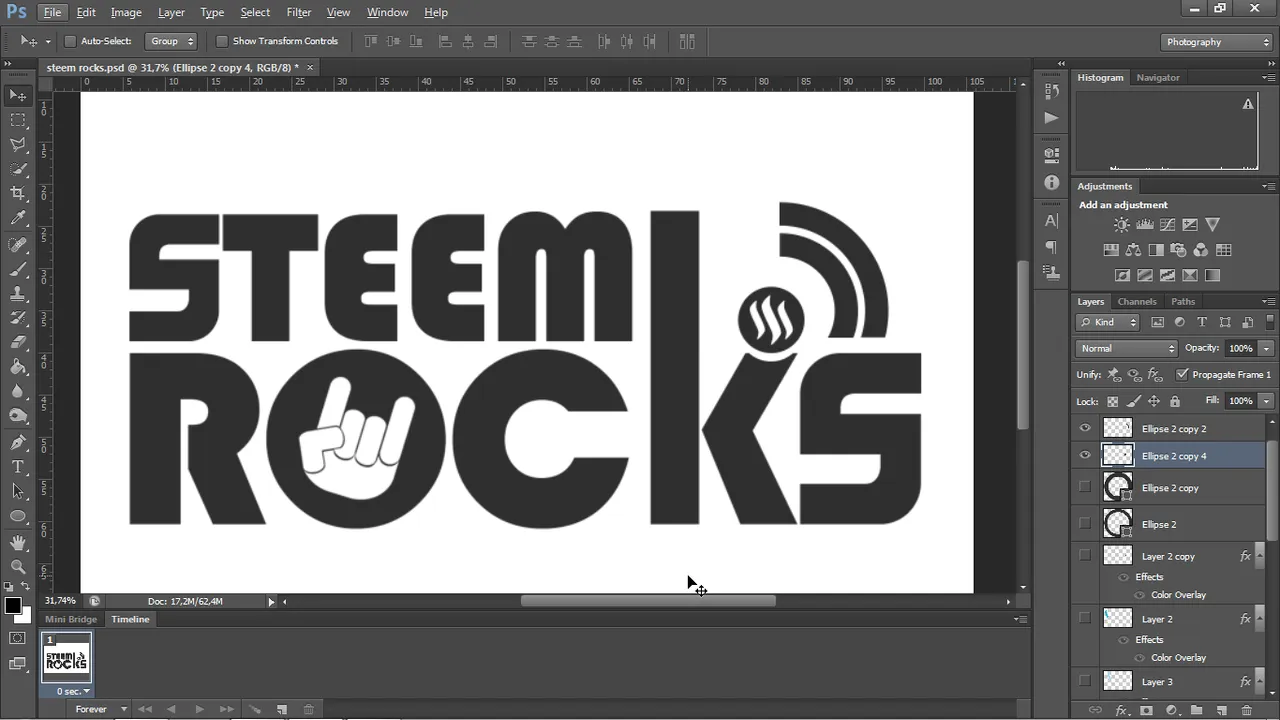Select the Eraser tool
This screenshot has width=1280, height=720.
[18, 343]
